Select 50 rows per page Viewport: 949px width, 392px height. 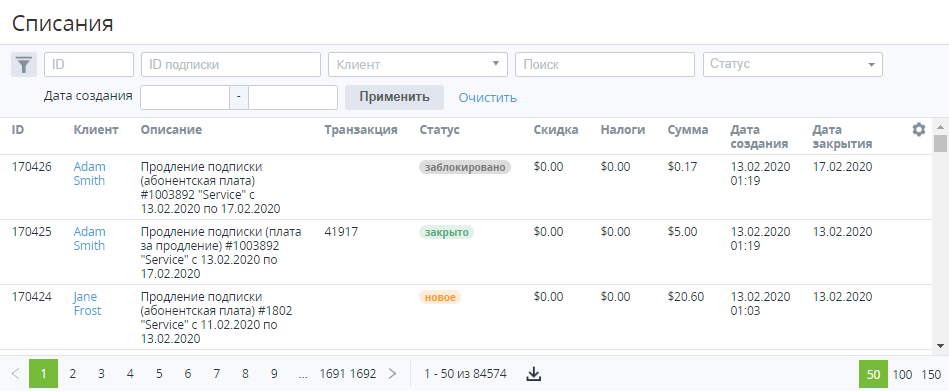[x=873, y=374]
